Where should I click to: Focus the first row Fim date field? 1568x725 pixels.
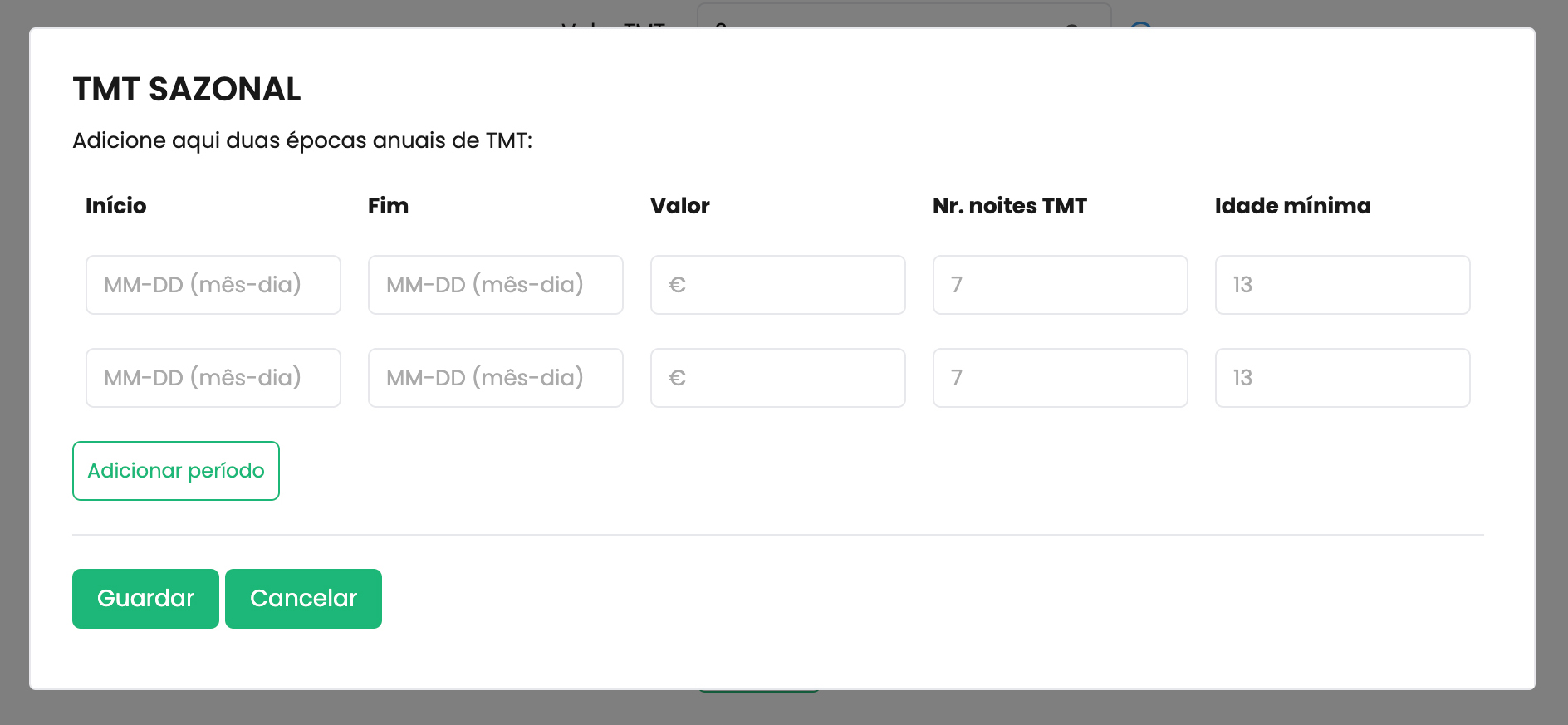[x=496, y=285]
